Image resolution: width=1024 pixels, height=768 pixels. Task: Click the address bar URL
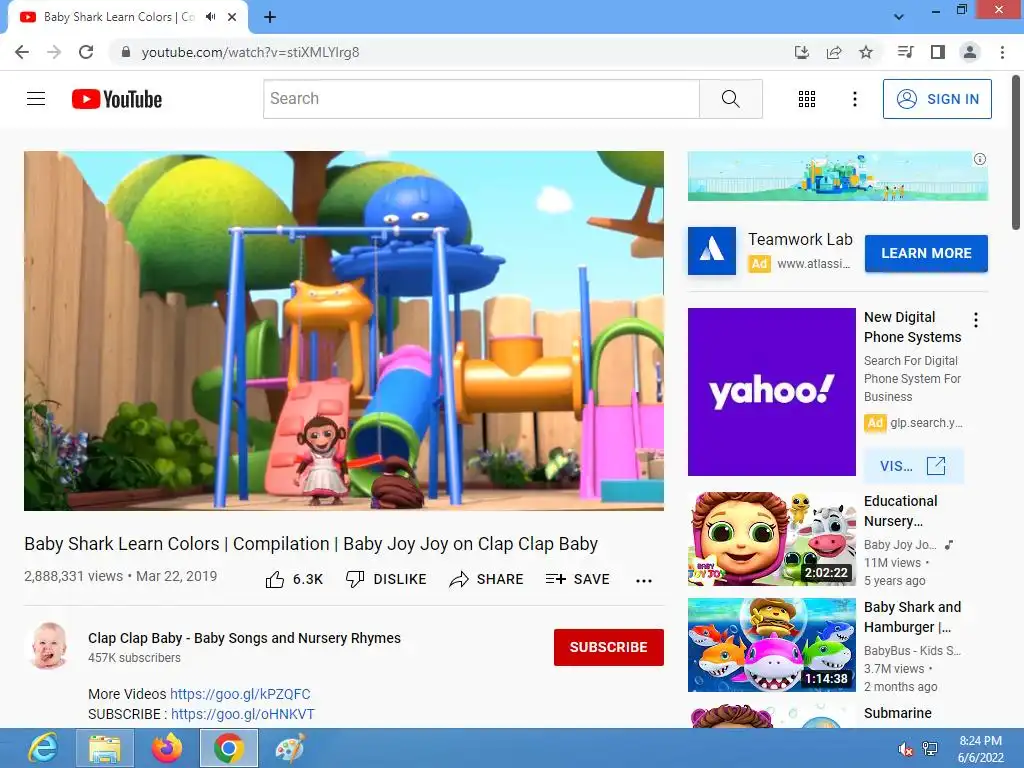pos(250,52)
